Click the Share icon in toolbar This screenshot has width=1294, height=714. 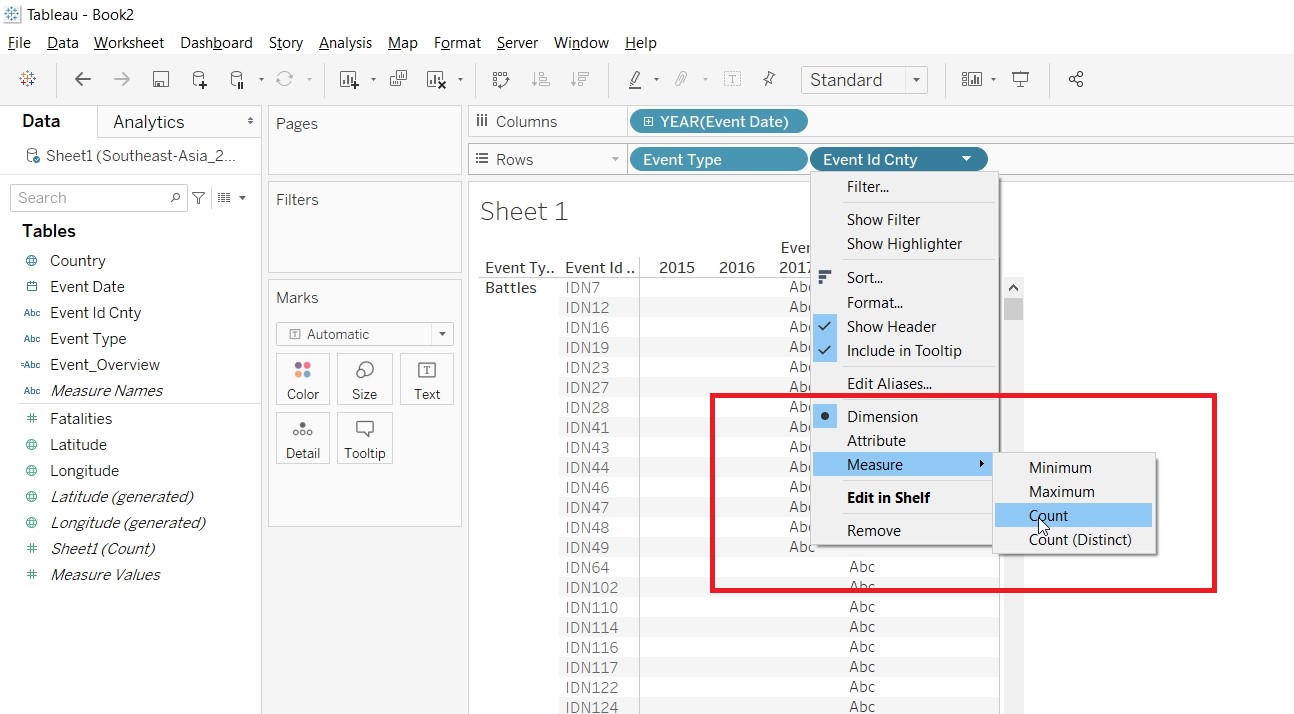(1076, 80)
